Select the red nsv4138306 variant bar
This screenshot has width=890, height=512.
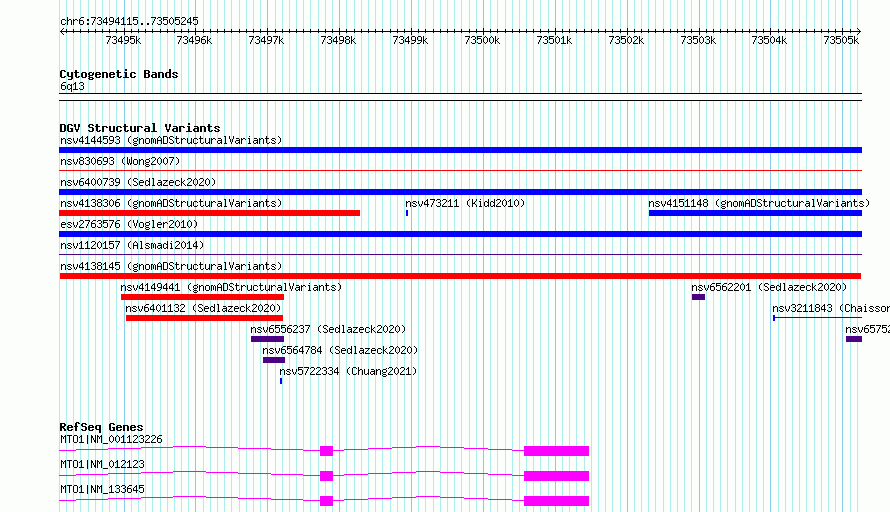click(x=209, y=213)
